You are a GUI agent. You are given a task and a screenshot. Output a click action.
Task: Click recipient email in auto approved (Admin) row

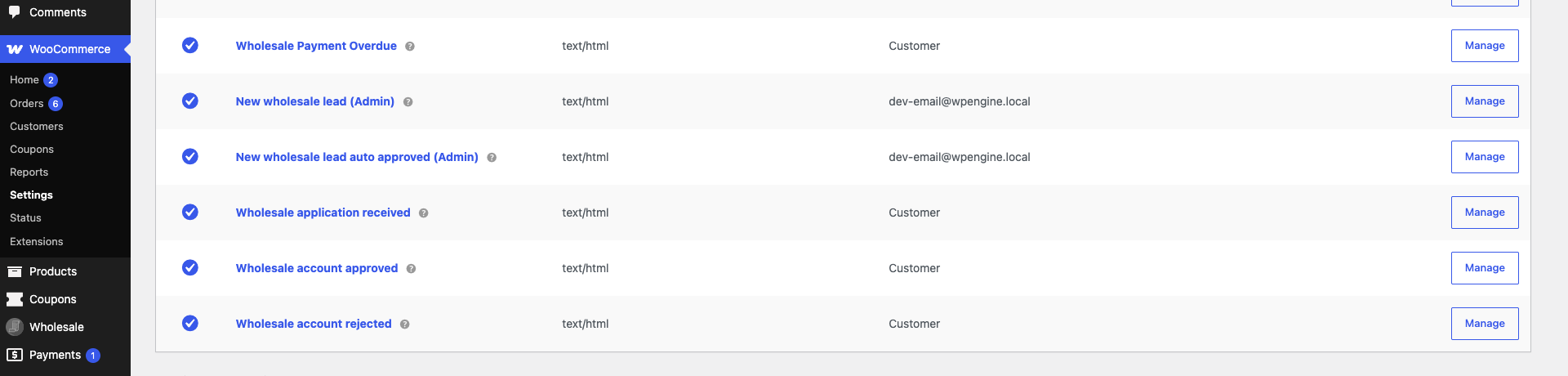tap(960, 157)
